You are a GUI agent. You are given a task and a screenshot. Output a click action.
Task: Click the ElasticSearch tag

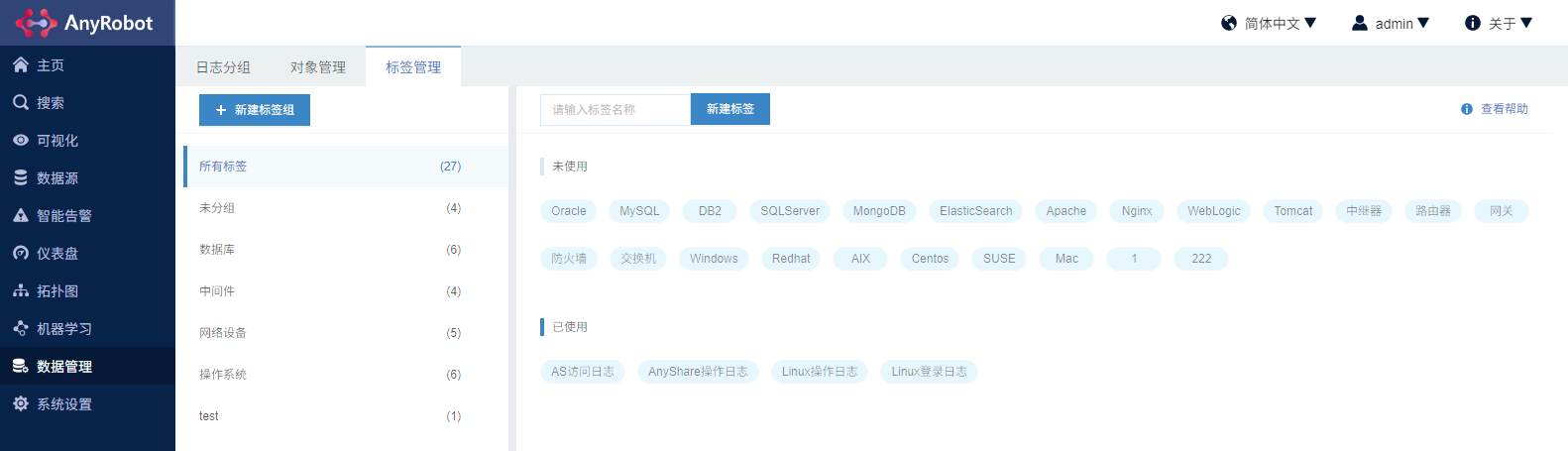click(x=975, y=211)
